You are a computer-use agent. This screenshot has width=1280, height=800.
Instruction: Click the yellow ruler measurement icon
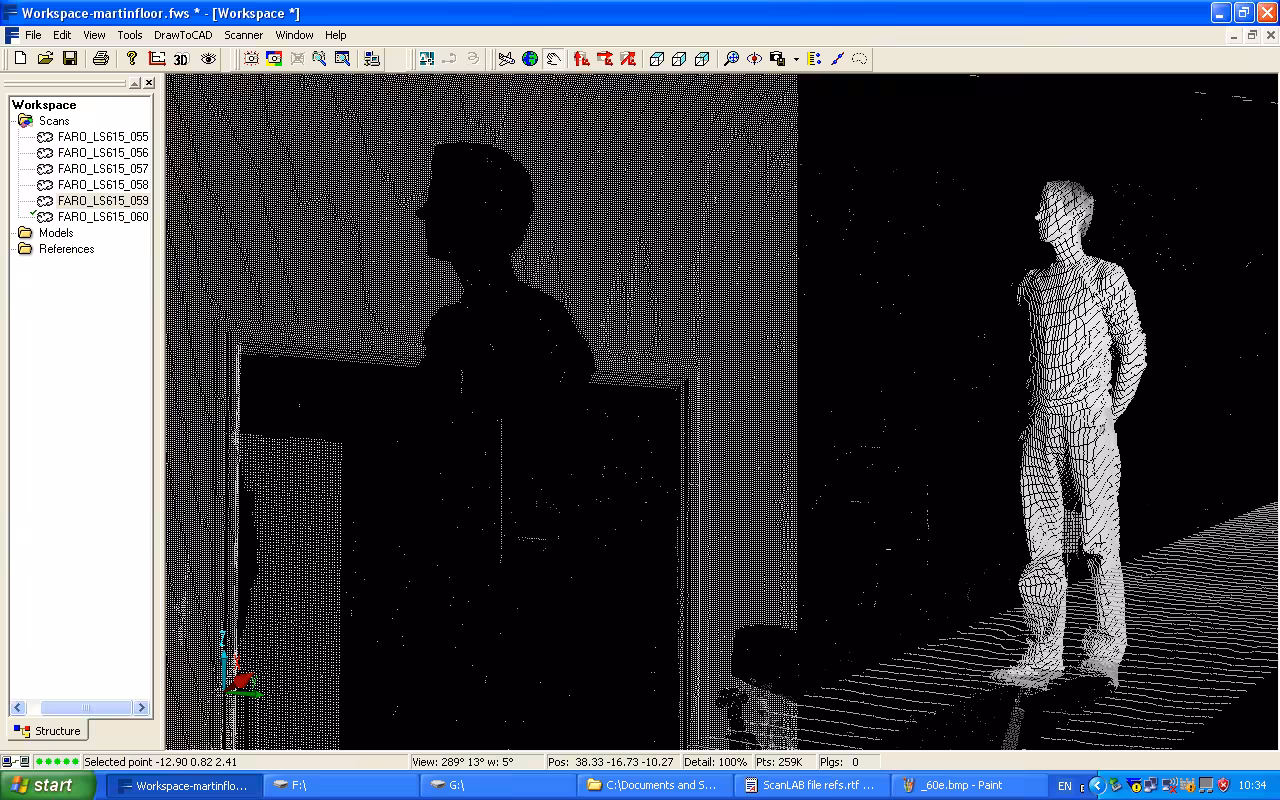[814, 59]
